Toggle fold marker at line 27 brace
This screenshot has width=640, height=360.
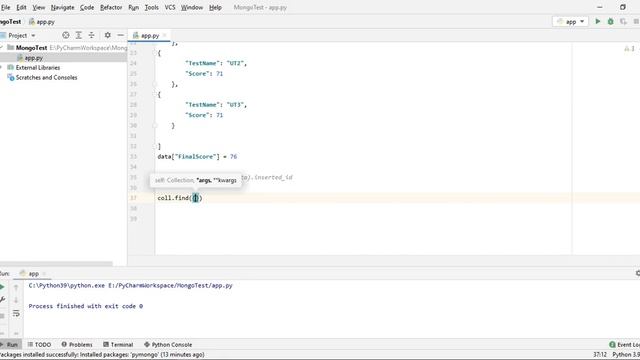pyautogui.click(x=155, y=95)
